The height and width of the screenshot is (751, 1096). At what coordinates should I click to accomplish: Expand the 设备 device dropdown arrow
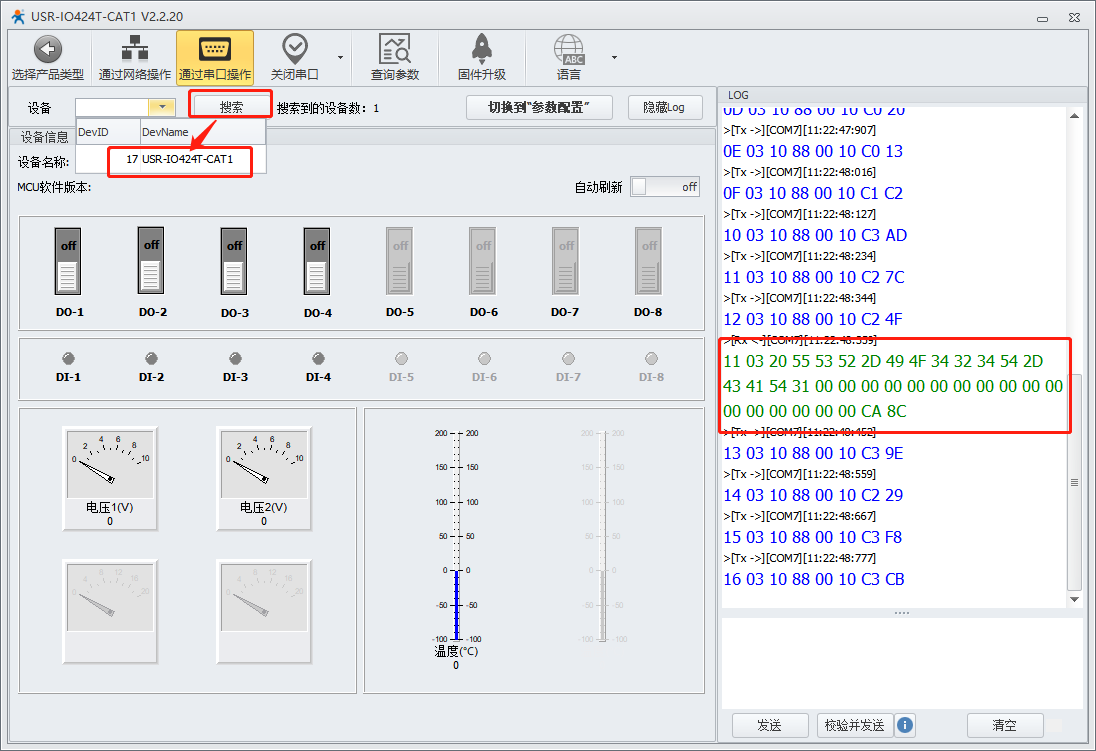click(161, 107)
